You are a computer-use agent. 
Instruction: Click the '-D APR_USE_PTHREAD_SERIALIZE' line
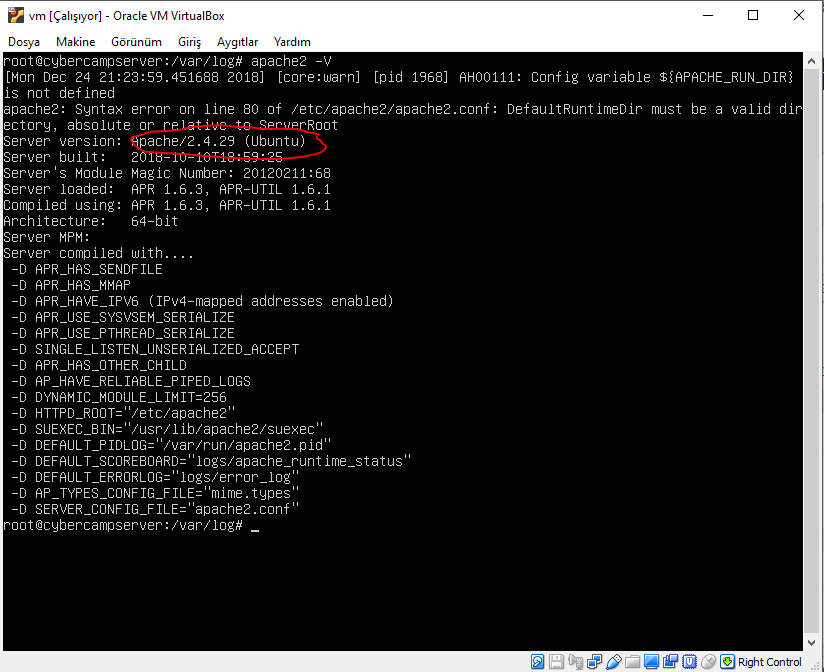click(122, 333)
